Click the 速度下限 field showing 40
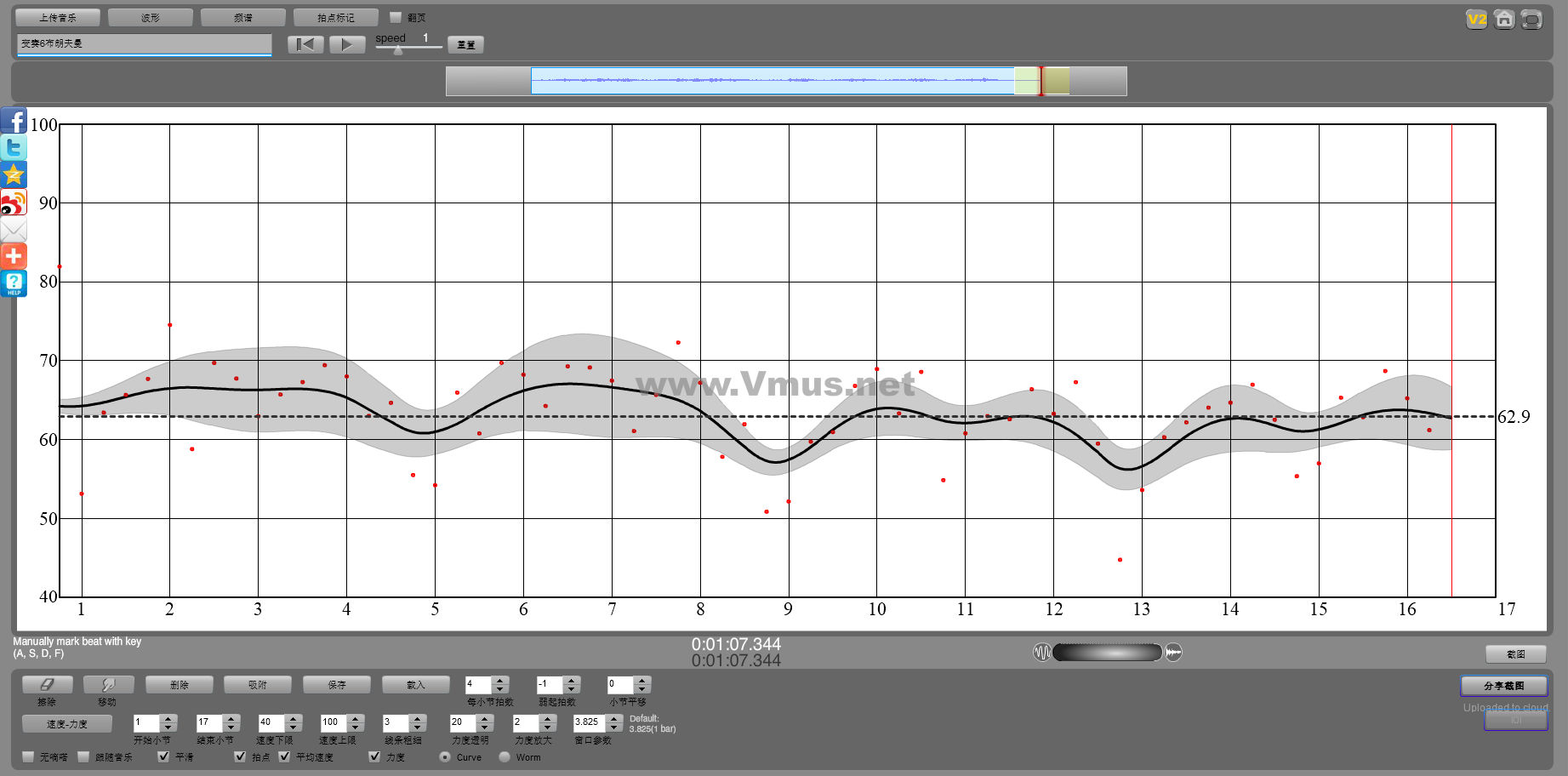The width and height of the screenshot is (1568, 776). point(271,722)
